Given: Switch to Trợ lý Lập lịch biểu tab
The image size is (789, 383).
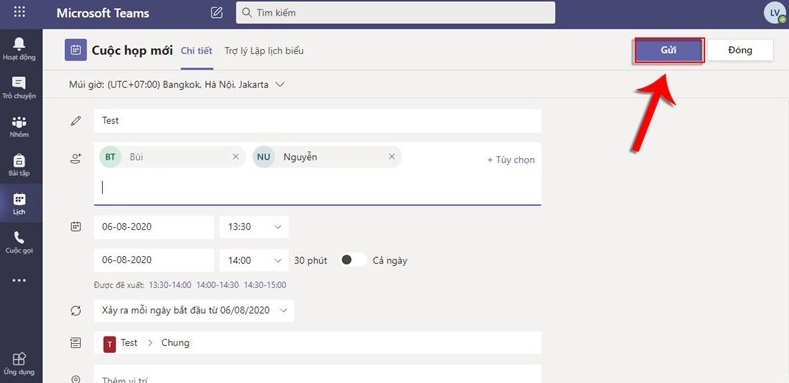Looking at the screenshot, I should point(264,51).
